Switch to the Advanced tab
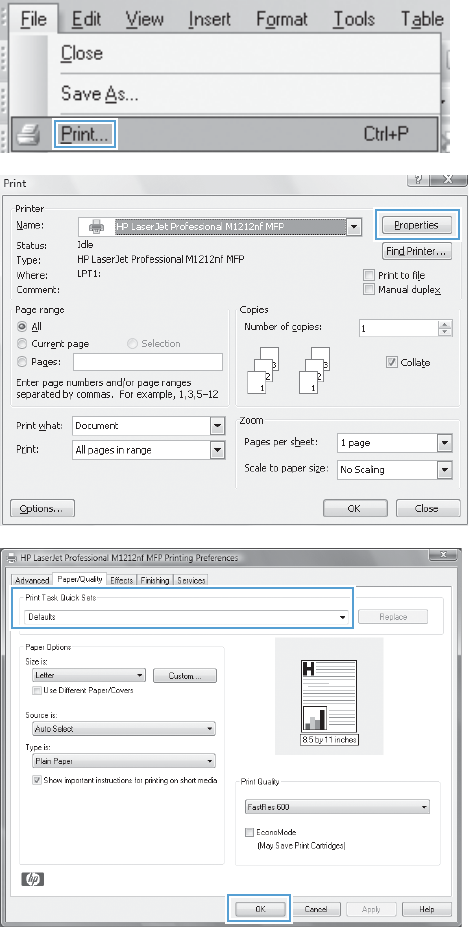 pos(32,580)
